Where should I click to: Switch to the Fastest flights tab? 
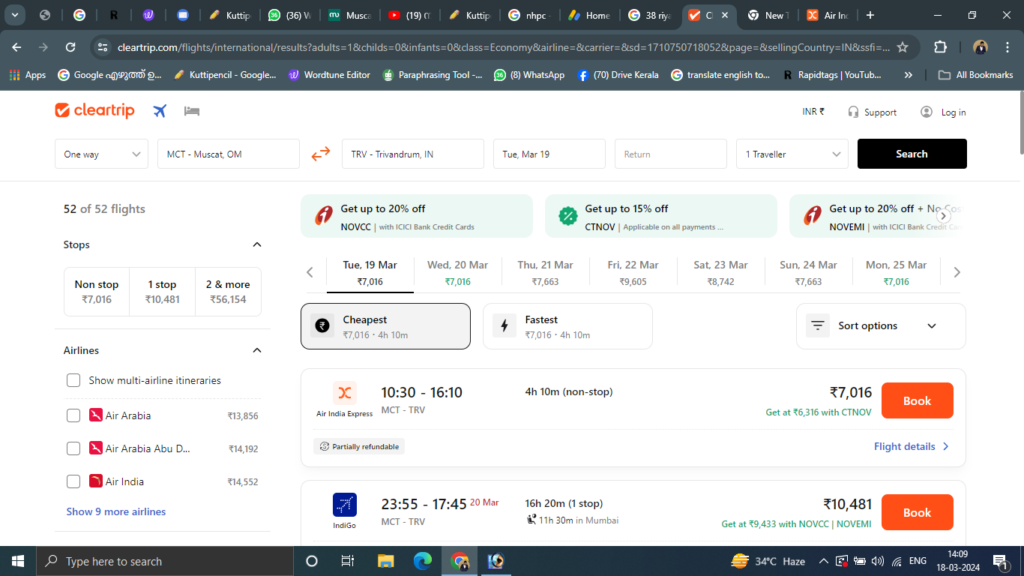pyautogui.click(x=567, y=326)
